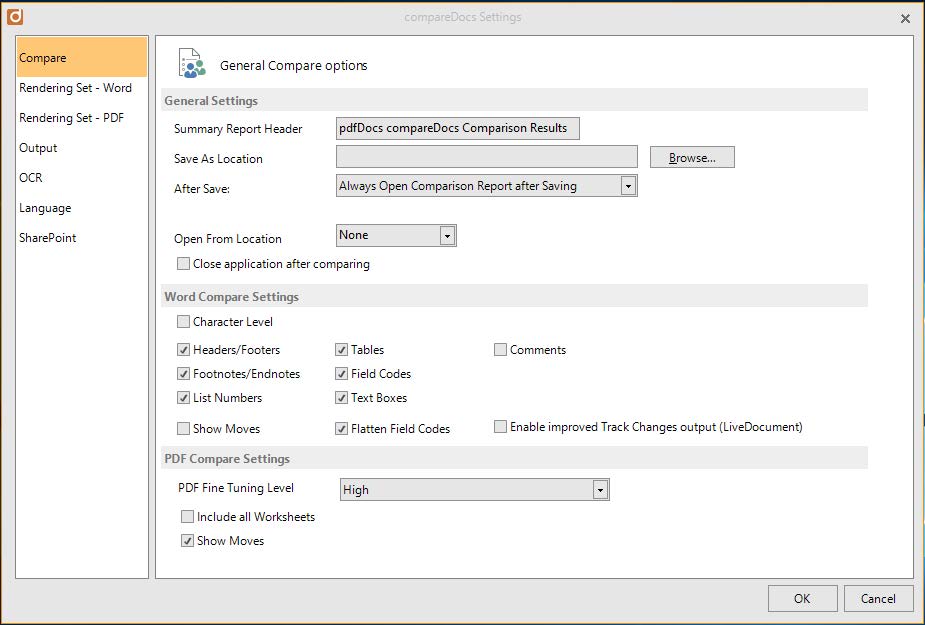The height and width of the screenshot is (625, 925).
Task: Close the compareDocs Settings dialog
Action: (905, 19)
